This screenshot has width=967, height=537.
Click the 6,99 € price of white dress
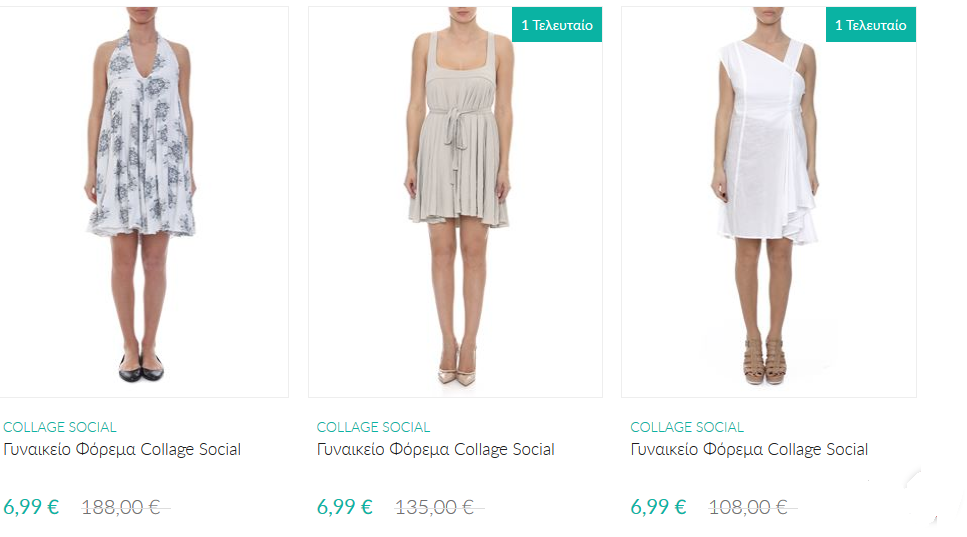tap(658, 507)
